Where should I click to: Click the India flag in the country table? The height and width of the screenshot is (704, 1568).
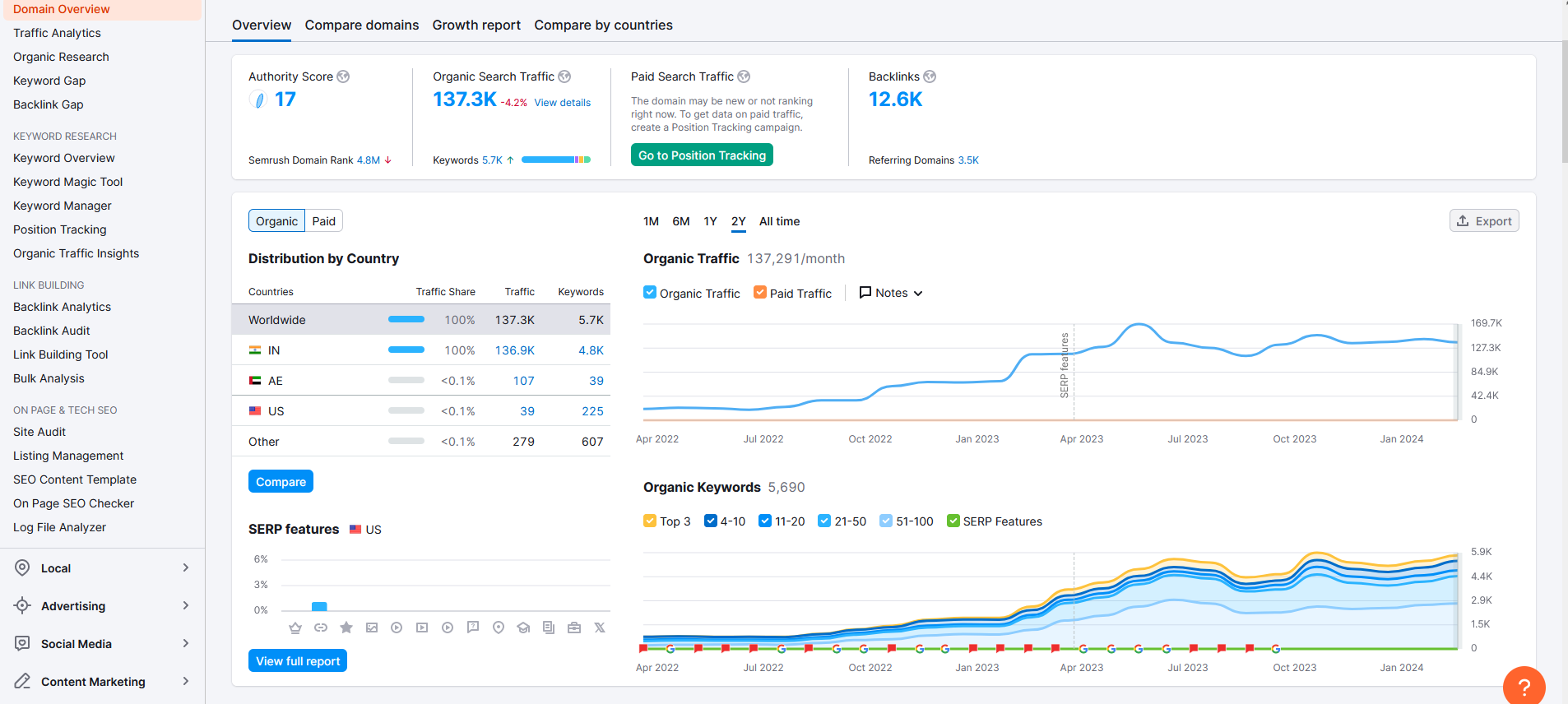click(x=255, y=350)
